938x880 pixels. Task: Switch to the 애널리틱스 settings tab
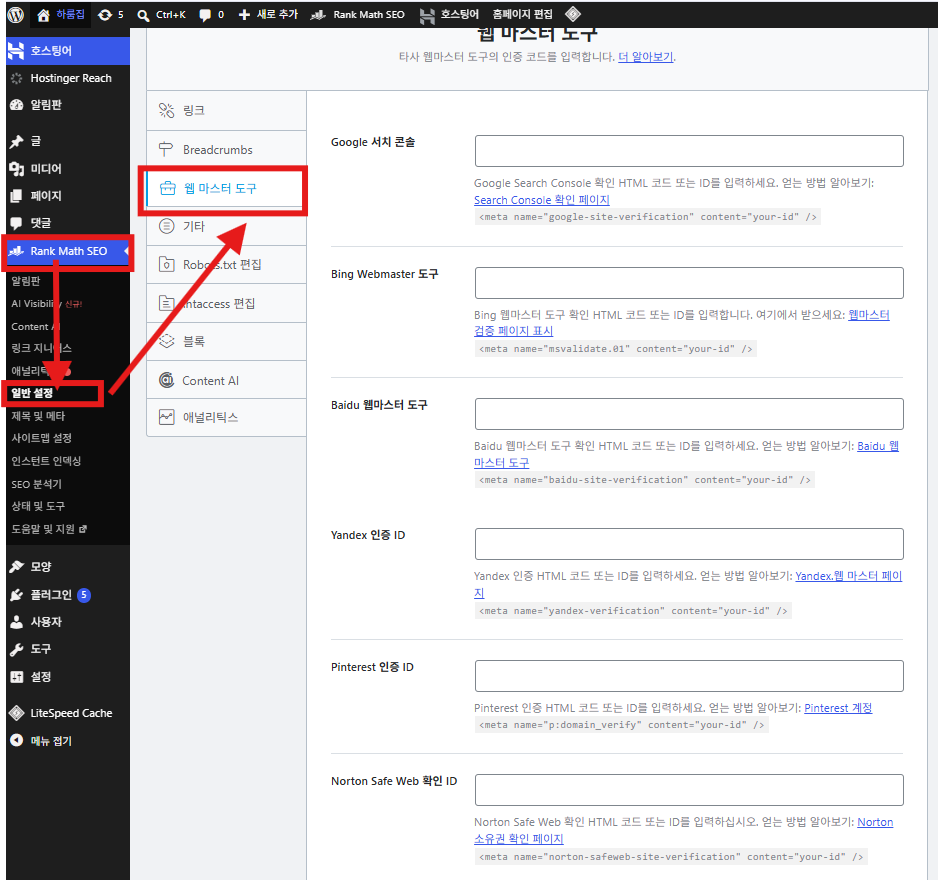pos(226,418)
